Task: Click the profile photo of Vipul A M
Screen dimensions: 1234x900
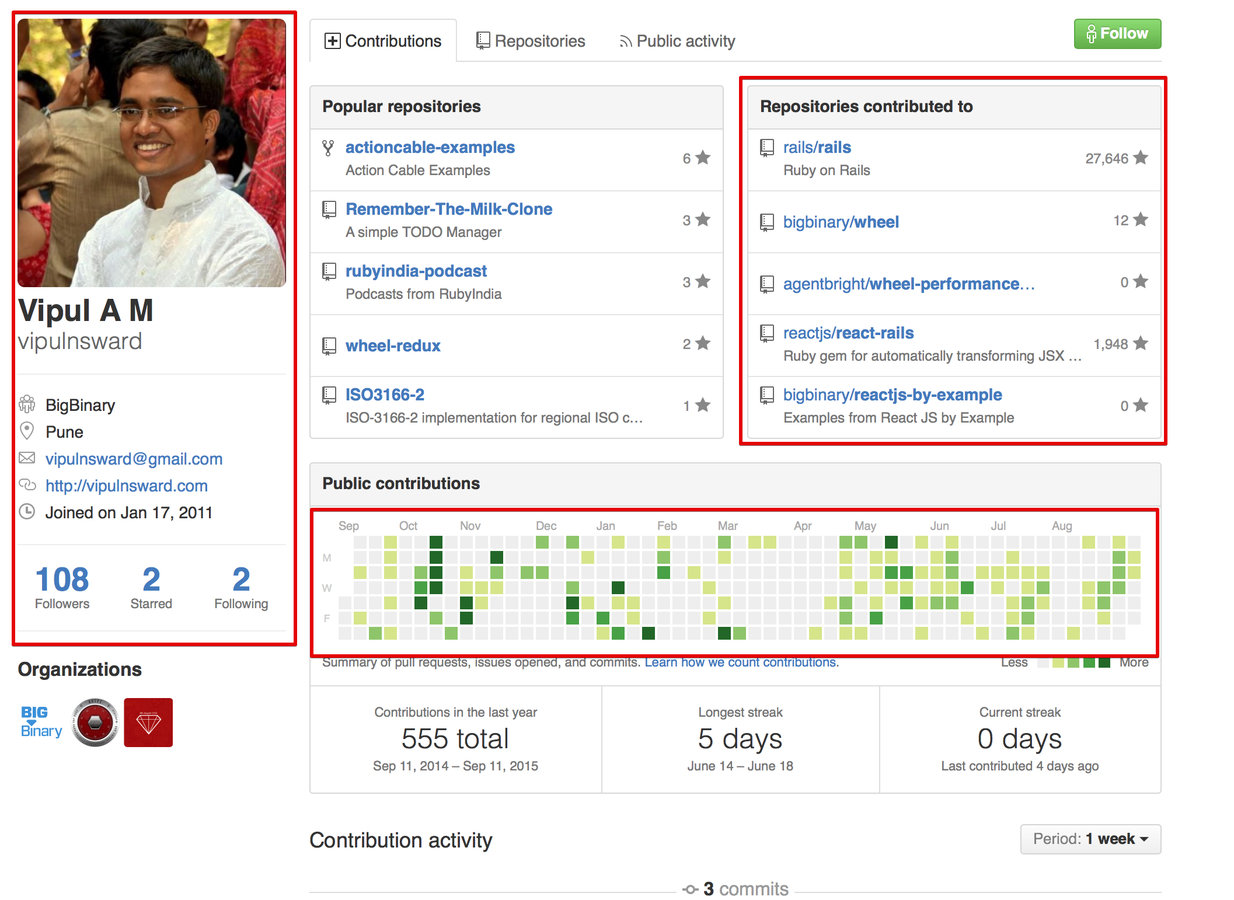Action: (152, 153)
